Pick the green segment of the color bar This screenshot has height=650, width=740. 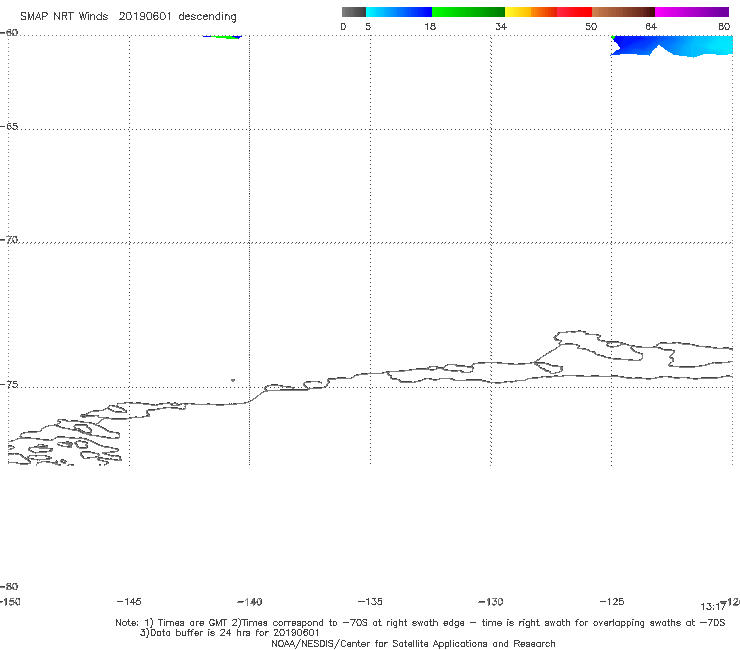coord(468,12)
